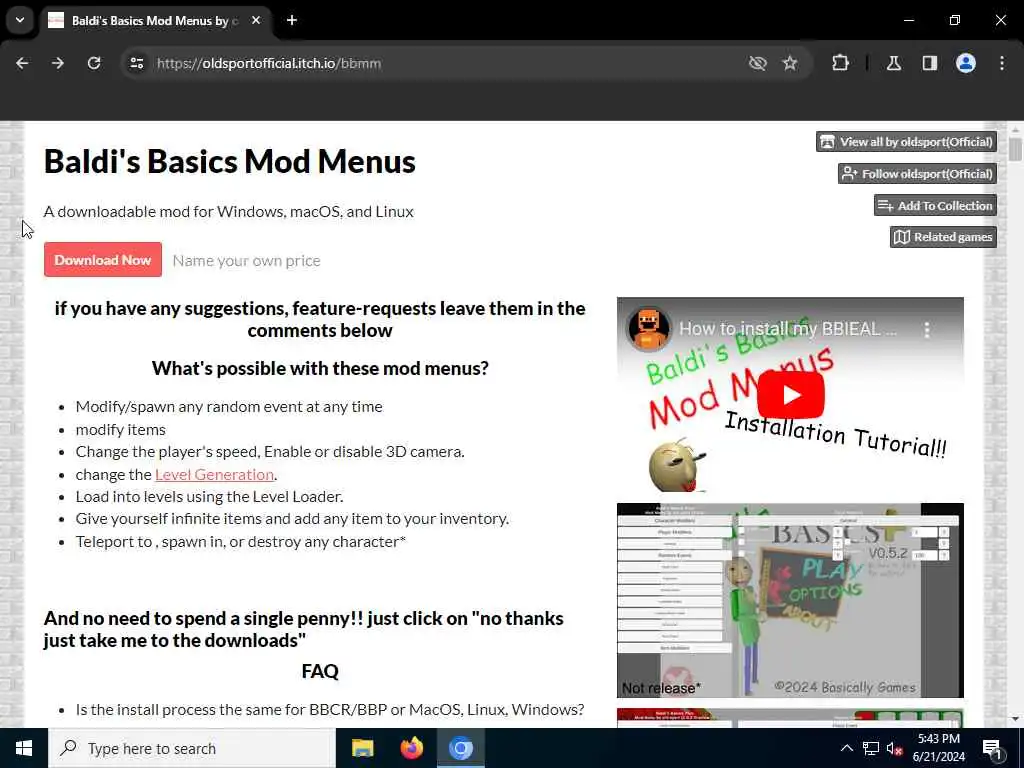Click Is the install process the same question
Image resolution: width=1024 pixels, height=768 pixels.
click(330, 709)
